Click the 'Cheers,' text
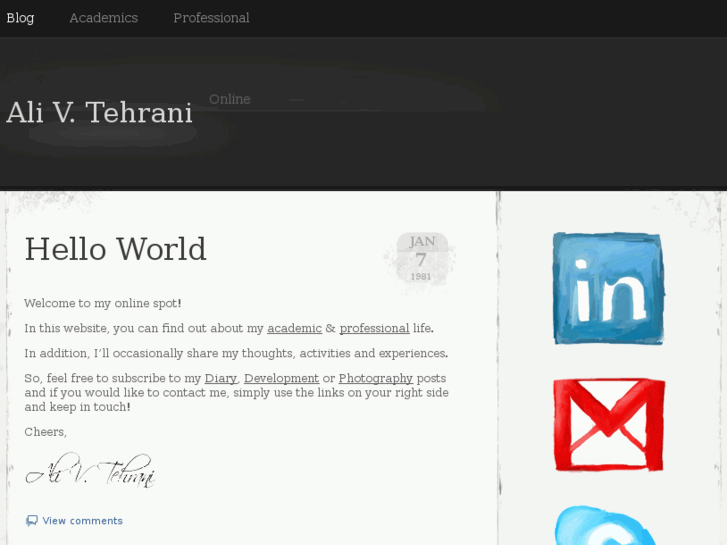 45,432
